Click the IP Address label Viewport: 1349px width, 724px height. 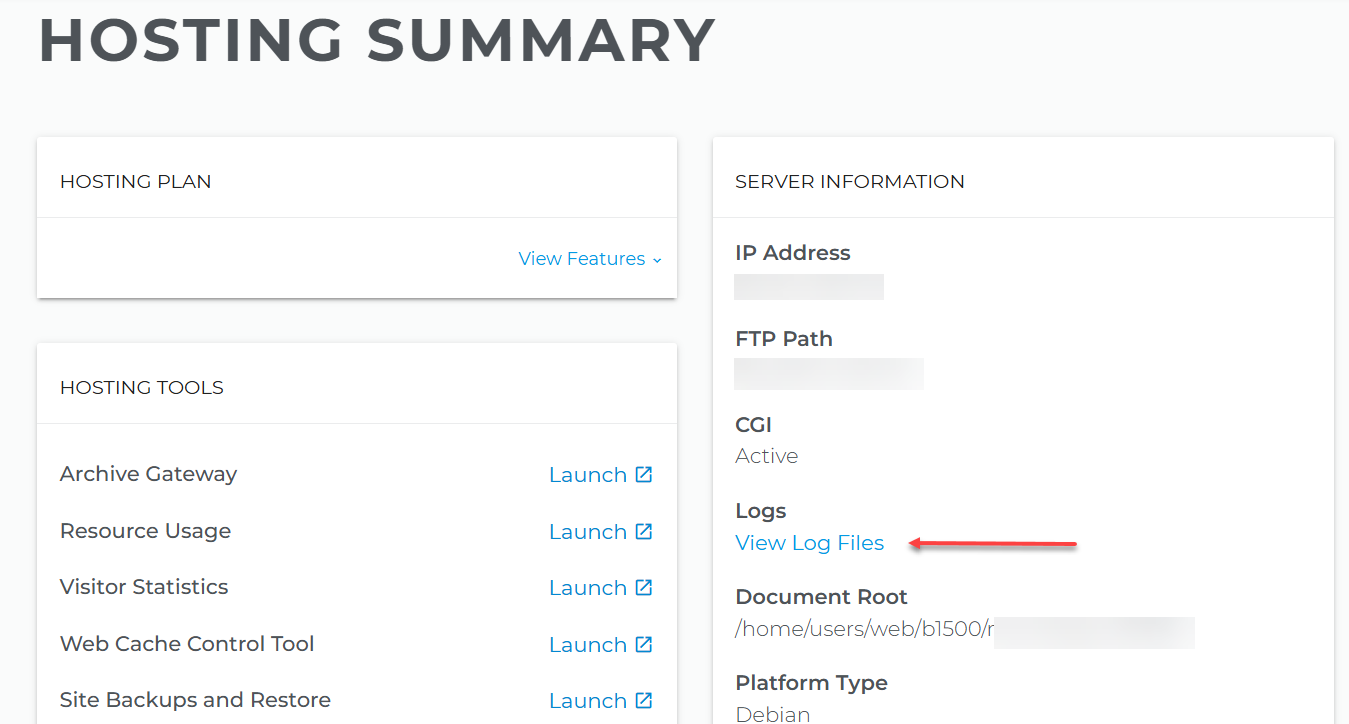pos(793,253)
